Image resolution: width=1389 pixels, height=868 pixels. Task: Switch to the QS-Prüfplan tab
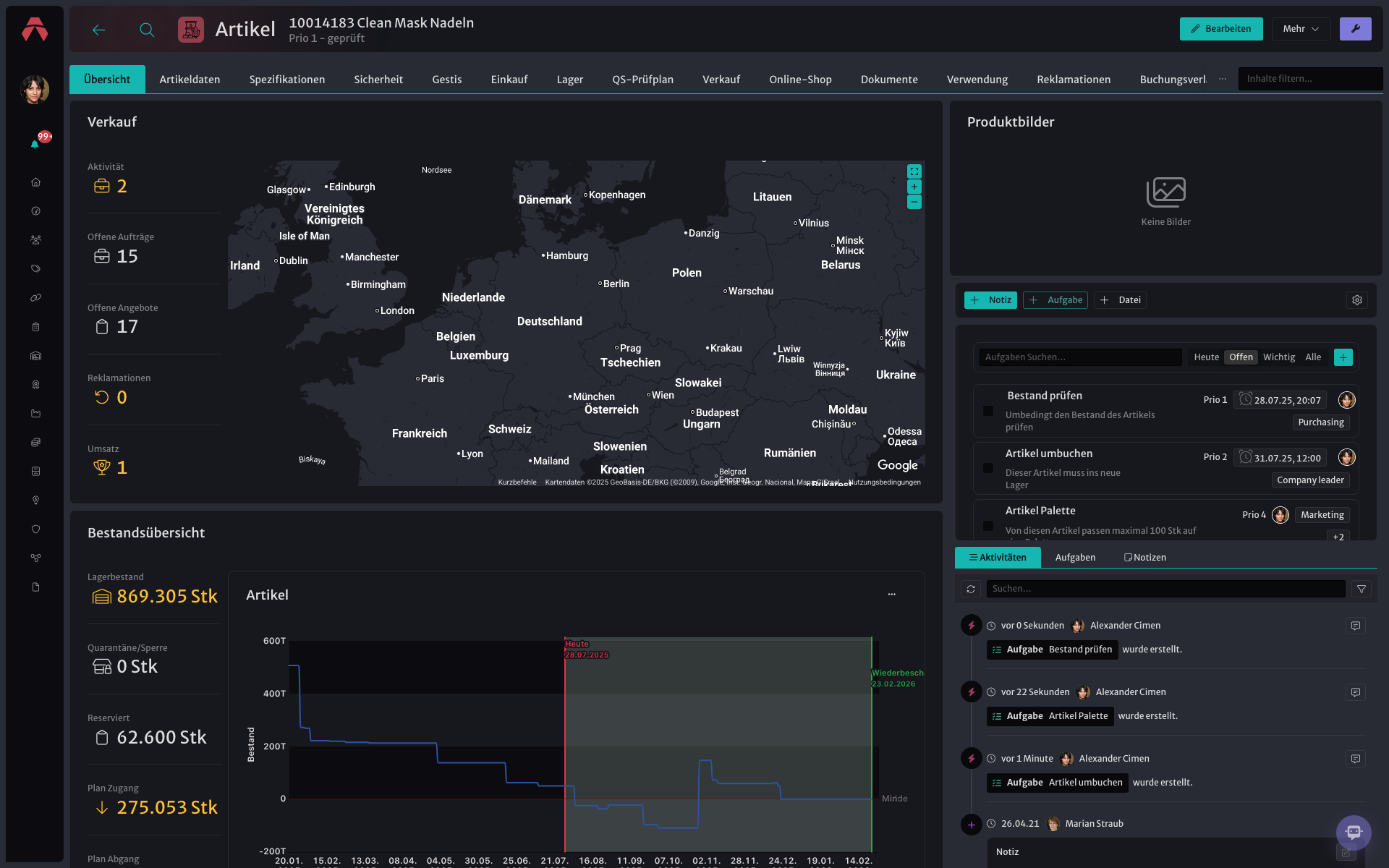click(x=642, y=80)
